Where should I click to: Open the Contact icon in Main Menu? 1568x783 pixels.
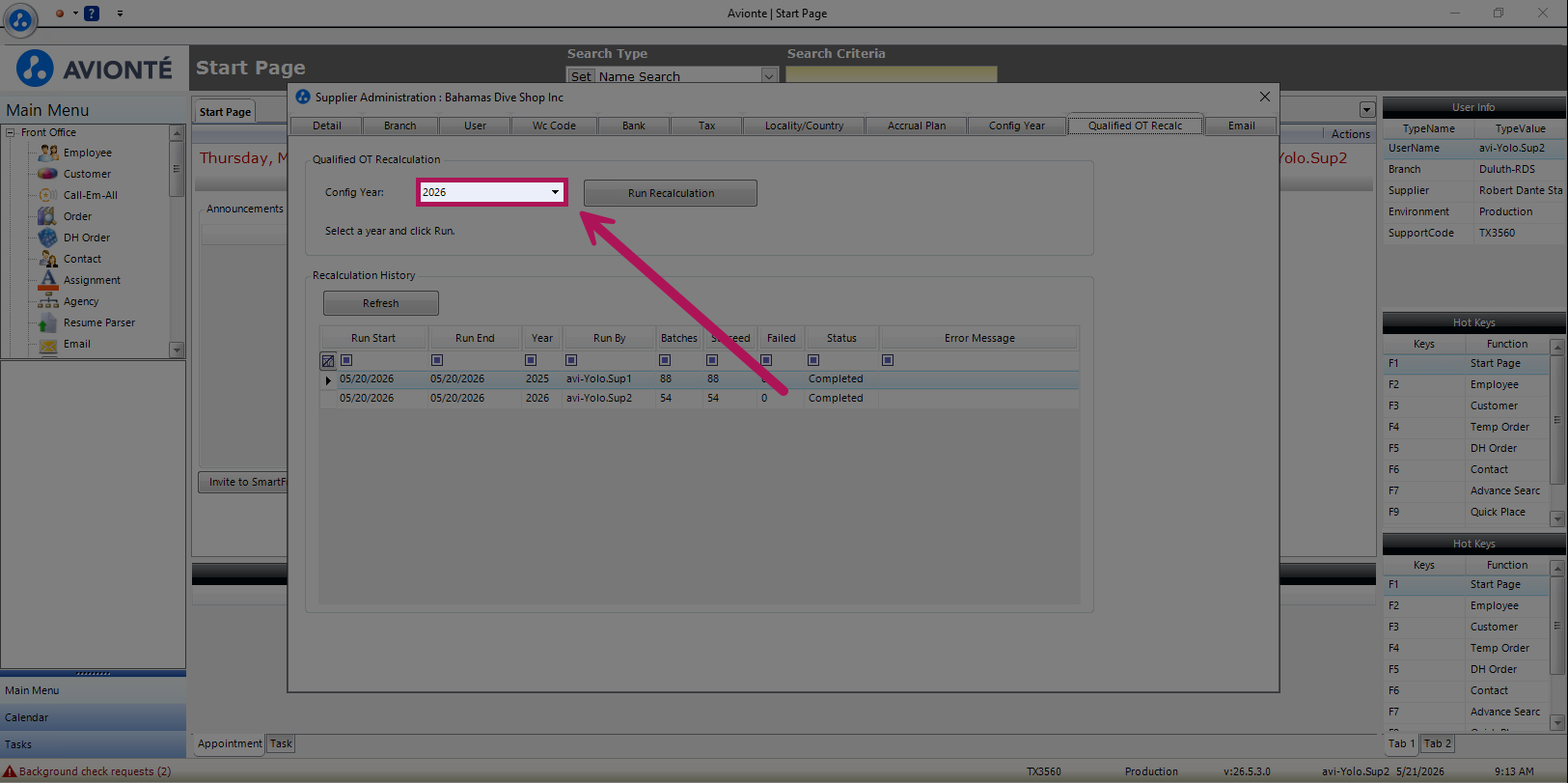pos(48,259)
